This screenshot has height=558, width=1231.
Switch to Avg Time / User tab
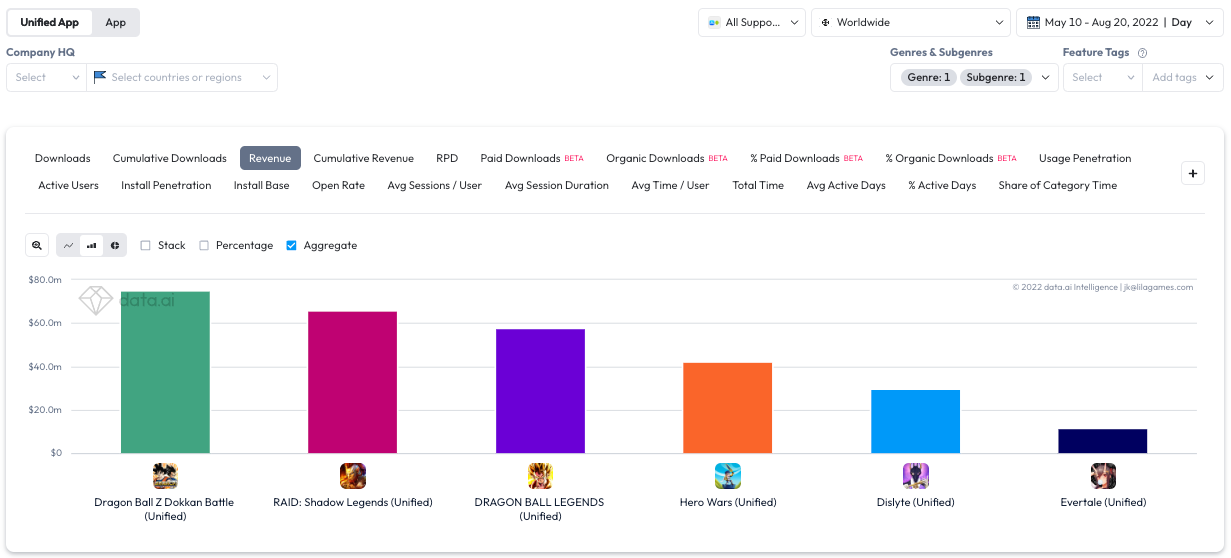point(671,185)
